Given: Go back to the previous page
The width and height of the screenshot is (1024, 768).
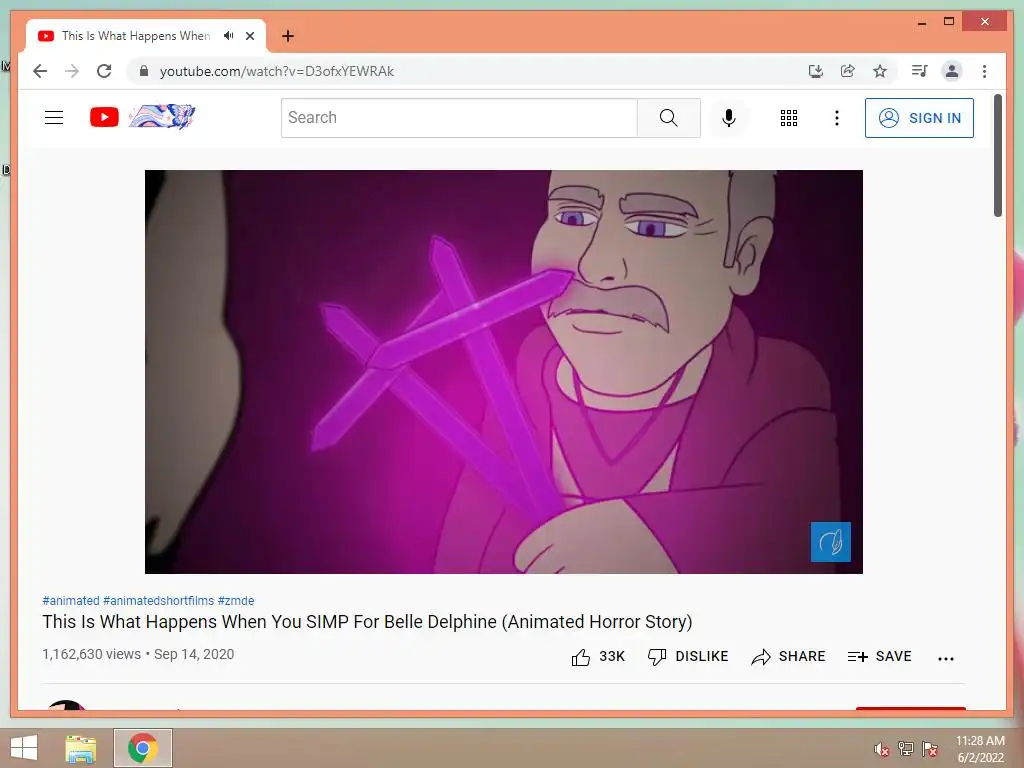Looking at the screenshot, I should (40, 71).
